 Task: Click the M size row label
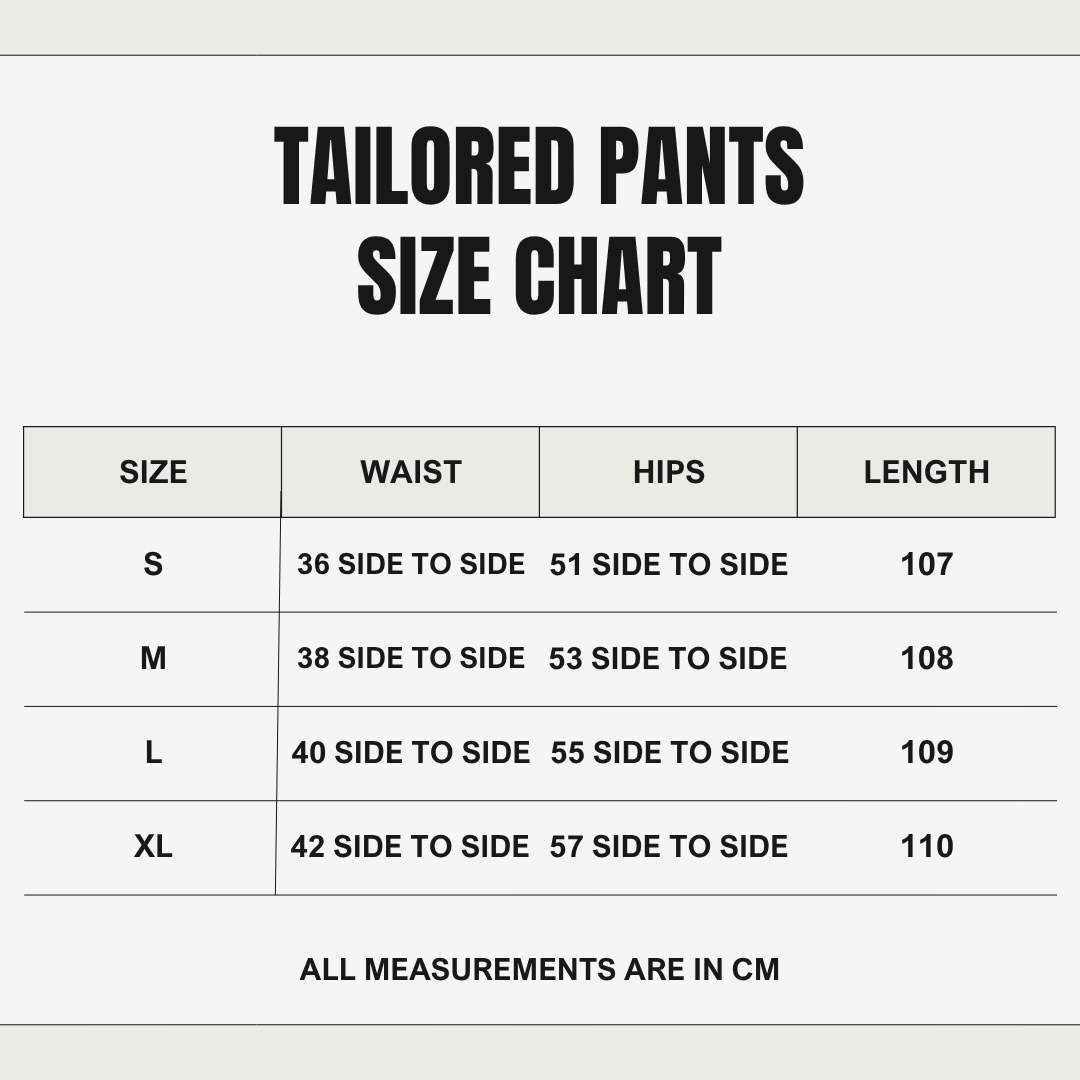(153, 658)
